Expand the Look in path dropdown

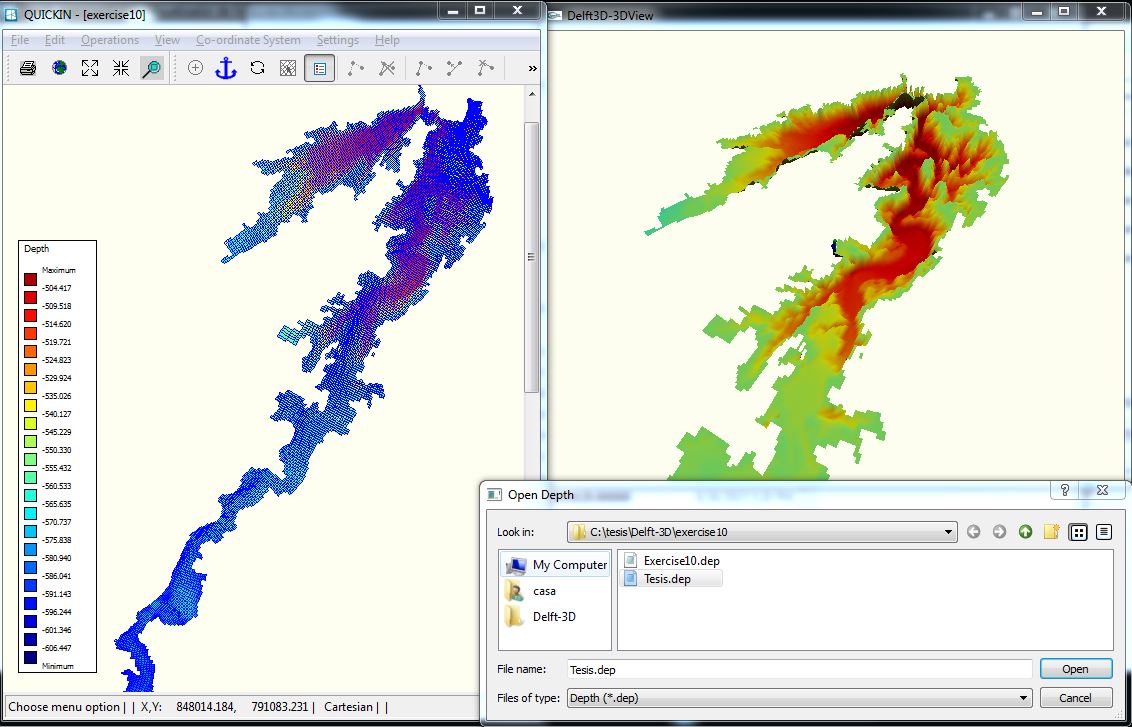click(948, 532)
